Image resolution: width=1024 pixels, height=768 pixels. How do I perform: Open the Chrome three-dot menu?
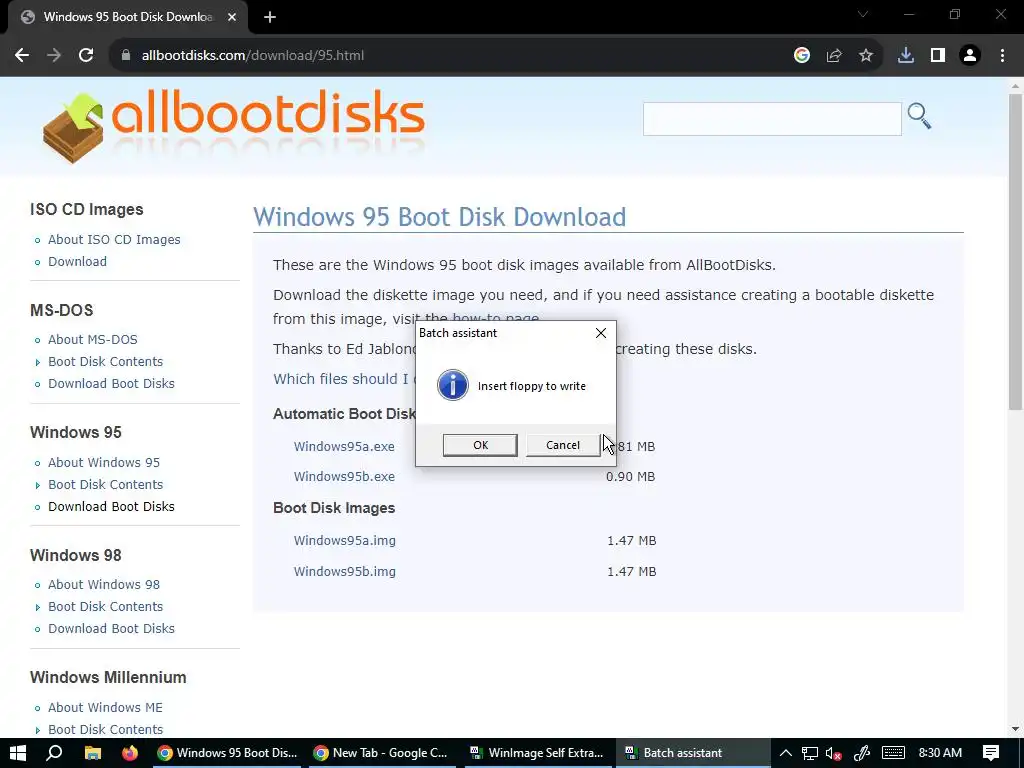pyautogui.click(x=1002, y=56)
